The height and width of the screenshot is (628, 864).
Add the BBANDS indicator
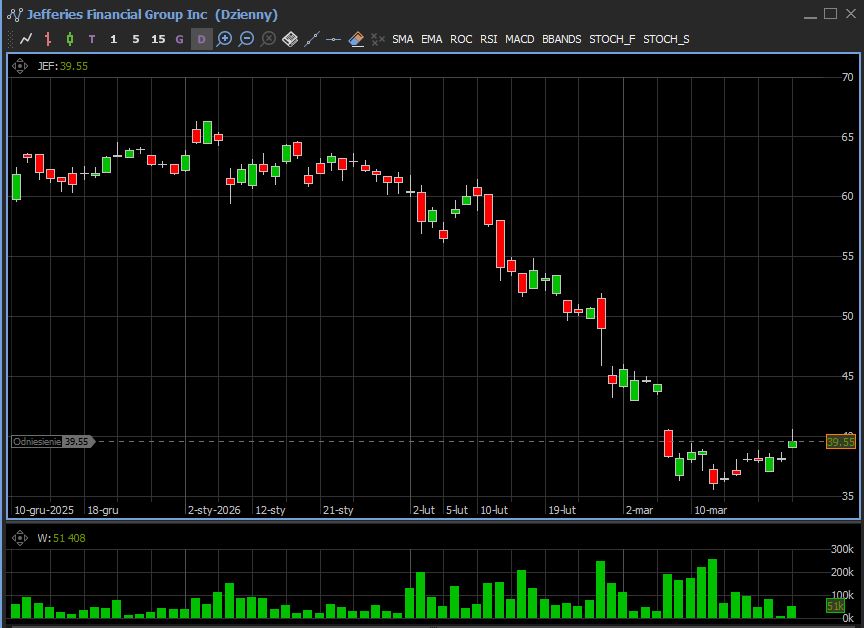click(x=561, y=39)
